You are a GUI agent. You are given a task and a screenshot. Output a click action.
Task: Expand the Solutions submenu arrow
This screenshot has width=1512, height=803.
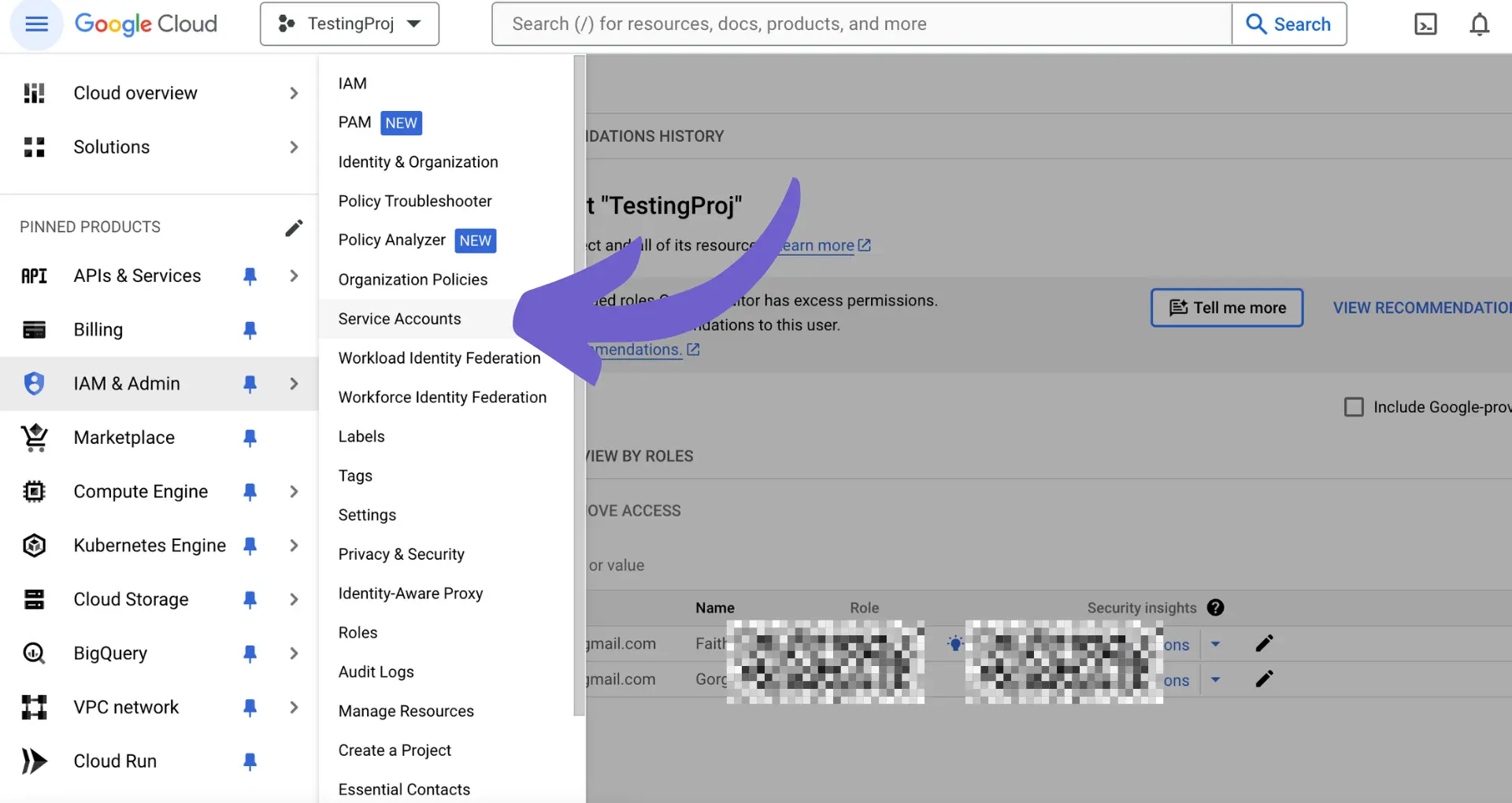(x=294, y=147)
